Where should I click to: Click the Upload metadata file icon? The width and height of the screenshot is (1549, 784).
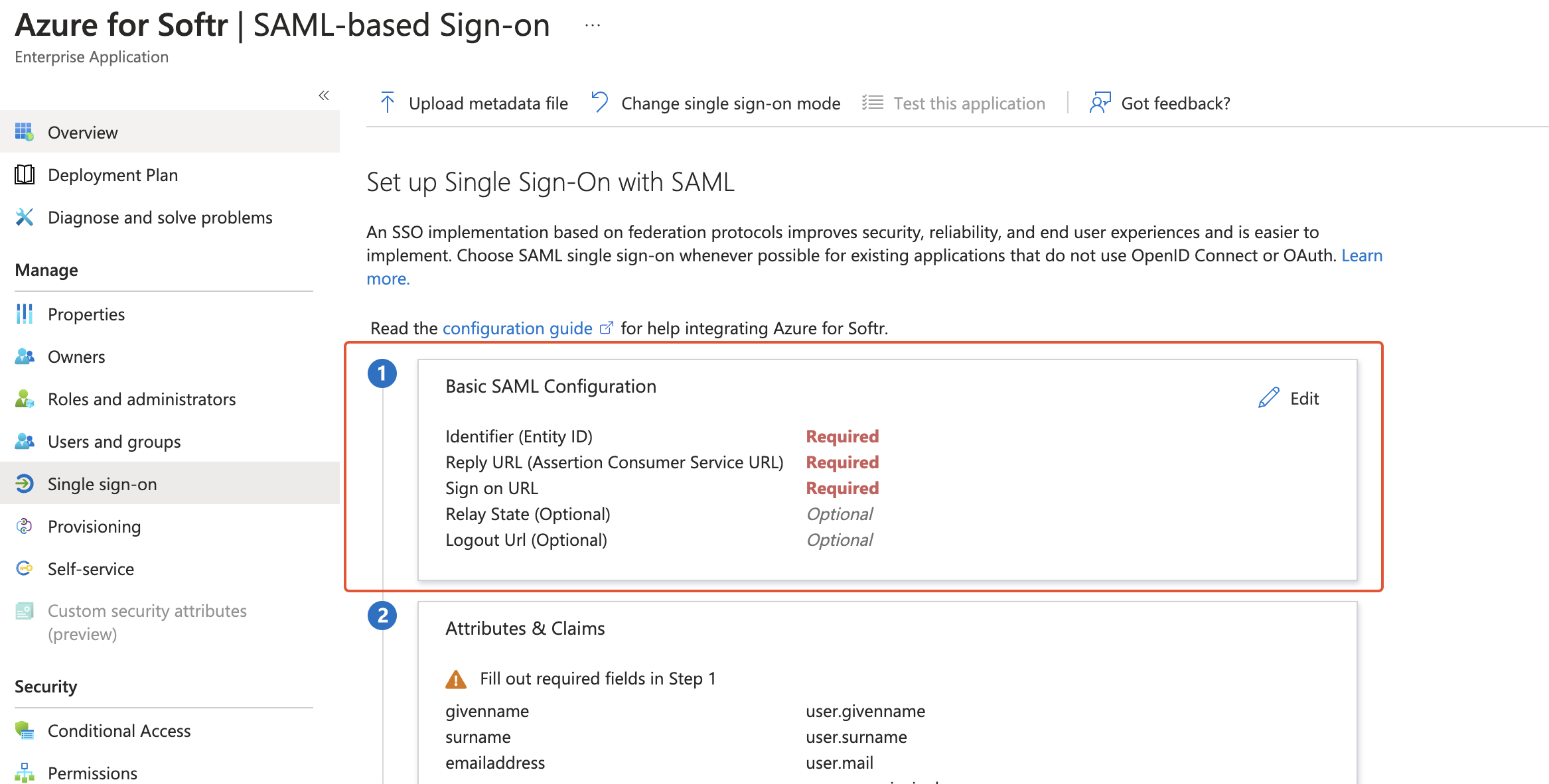pos(387,102)
